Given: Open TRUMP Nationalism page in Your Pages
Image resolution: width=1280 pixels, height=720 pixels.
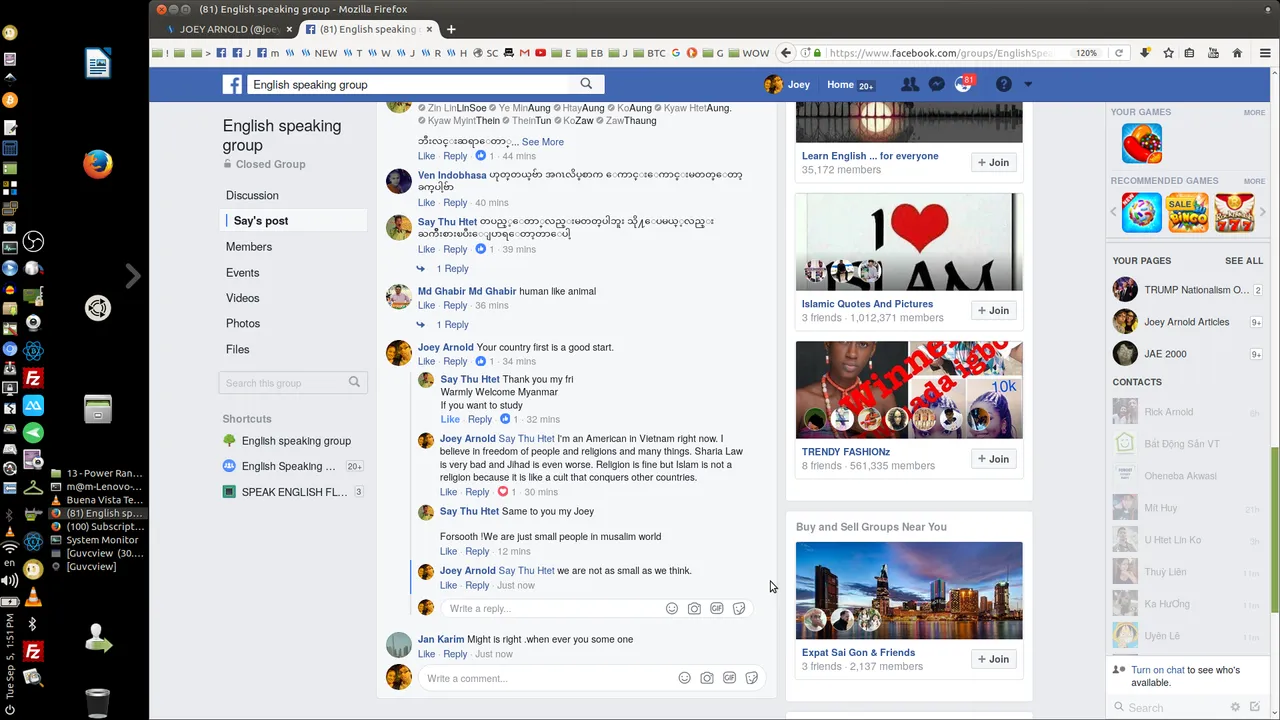Looking at the screenshot, I should 1187,290.
